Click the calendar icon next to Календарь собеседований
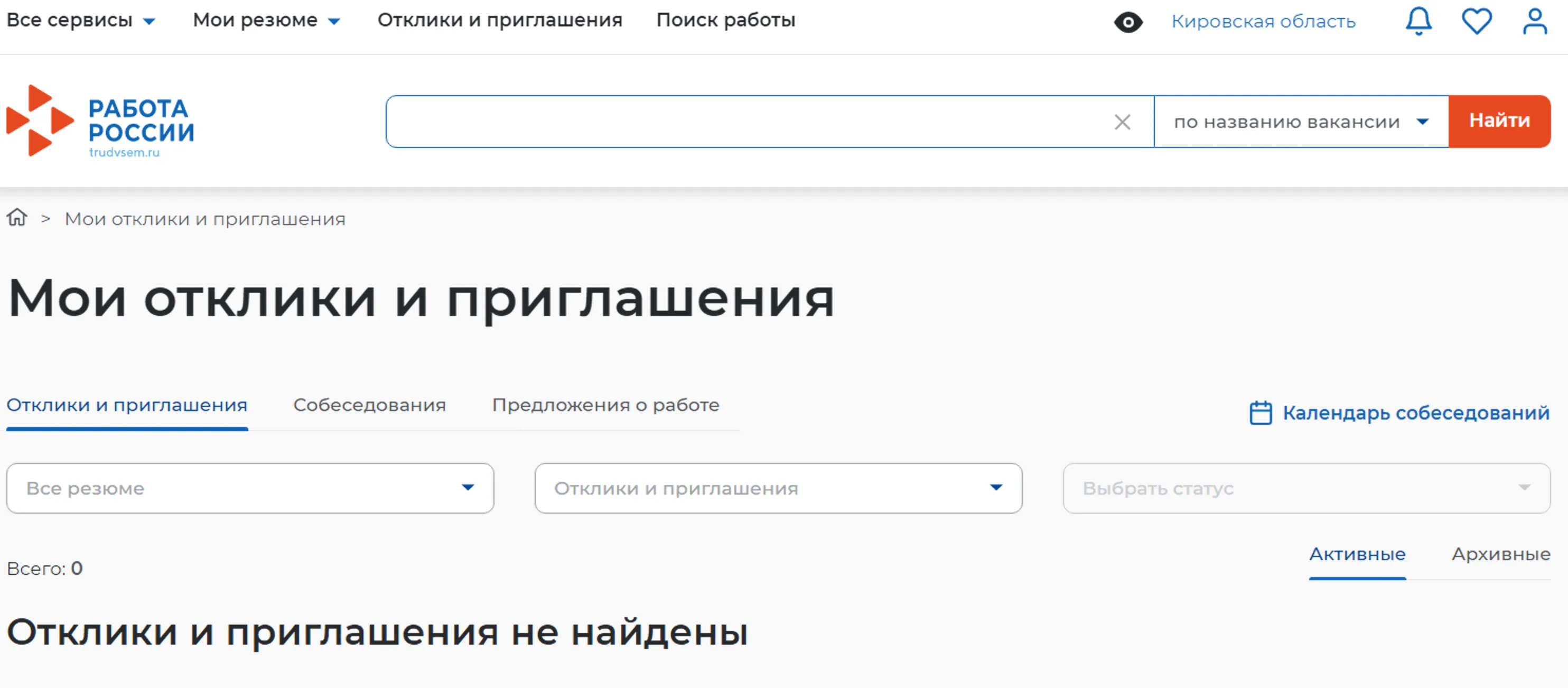 tap(1260, 412)
